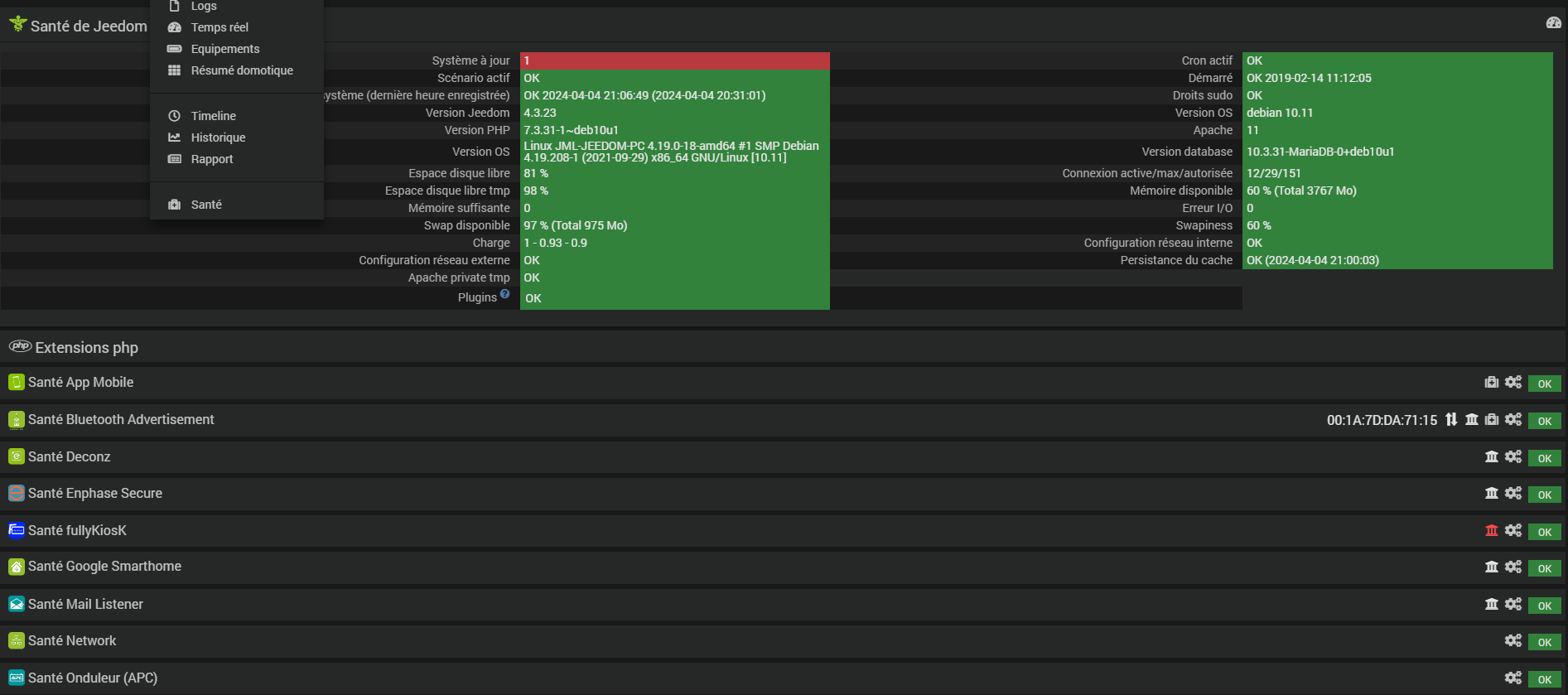Screen dimensions: 1568x695
Task: Open configuration gears for Bluetooth Advertisement
Action: (x=1513, y=419)
